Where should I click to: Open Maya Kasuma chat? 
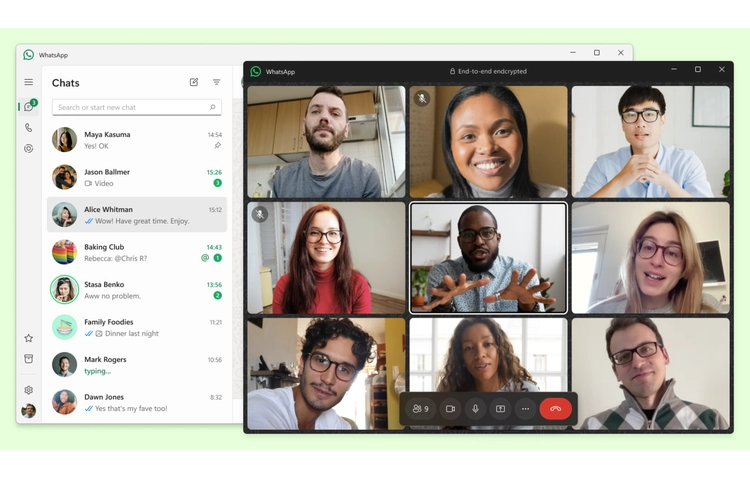(x=137, y=140)
